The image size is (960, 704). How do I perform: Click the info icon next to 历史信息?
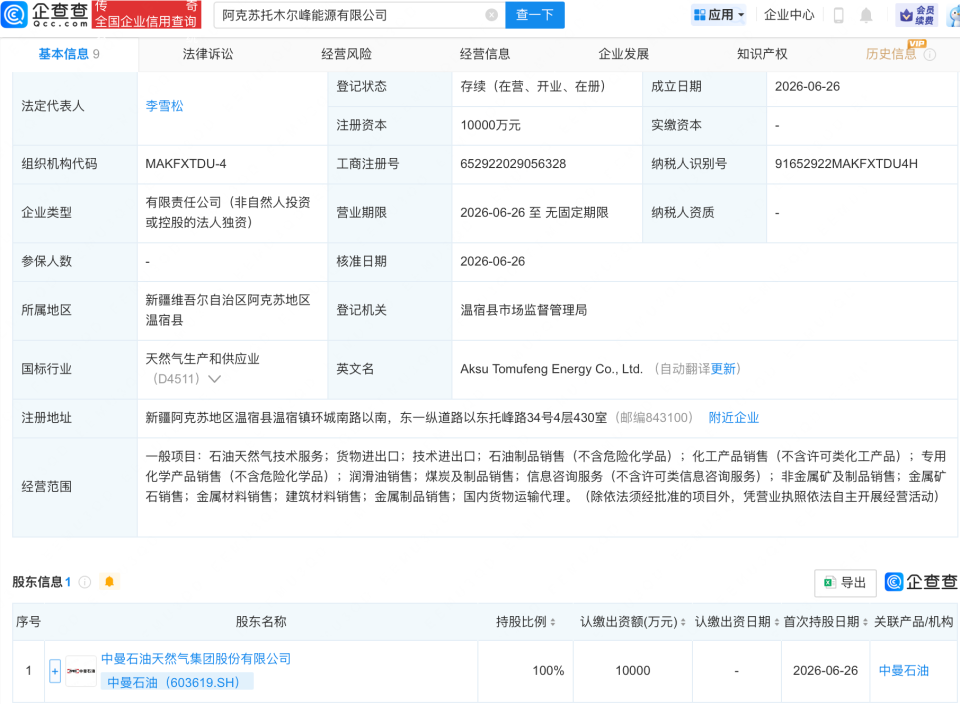pyautogui.click(x=929, y=54)
